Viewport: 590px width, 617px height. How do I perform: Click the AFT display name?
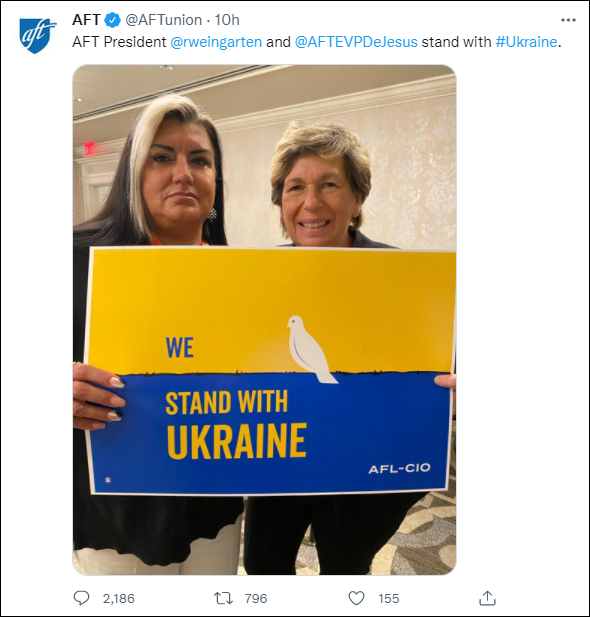[86, 20]
